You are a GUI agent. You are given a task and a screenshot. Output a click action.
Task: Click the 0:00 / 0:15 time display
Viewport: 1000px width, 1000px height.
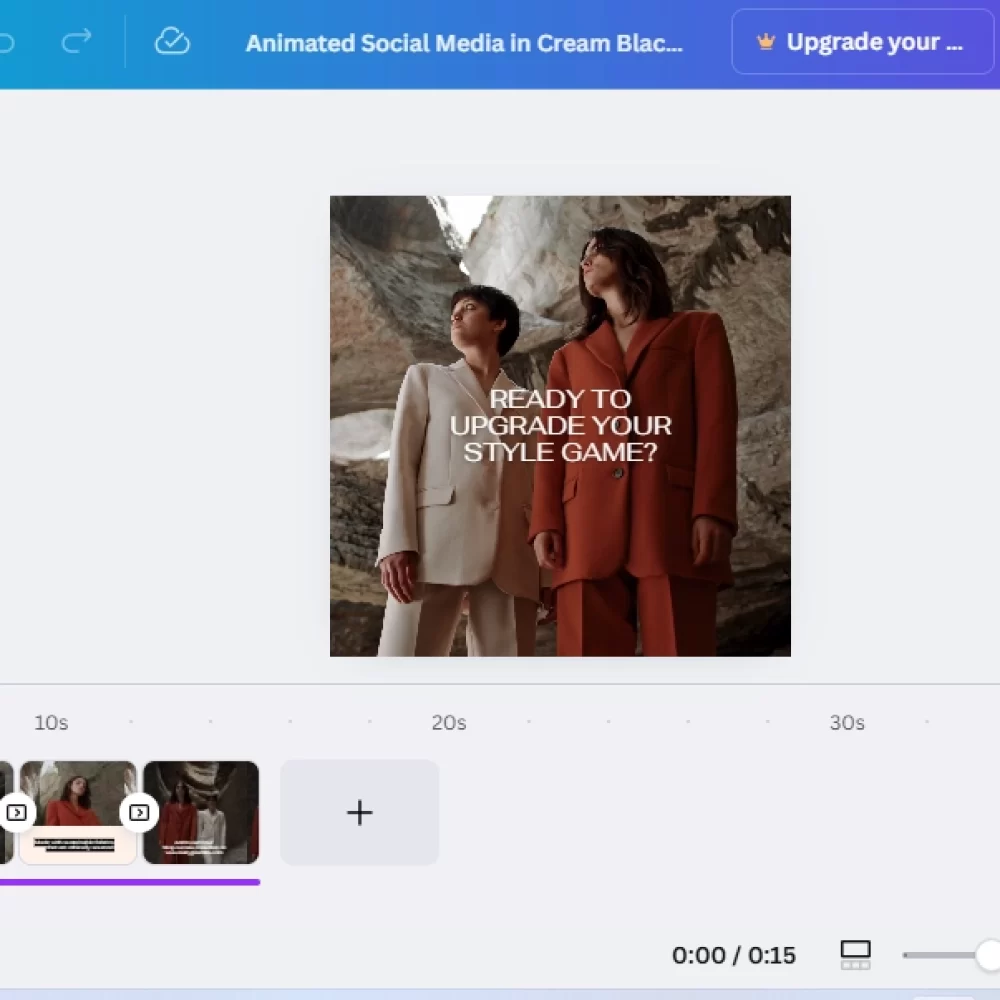pos(733,955)
